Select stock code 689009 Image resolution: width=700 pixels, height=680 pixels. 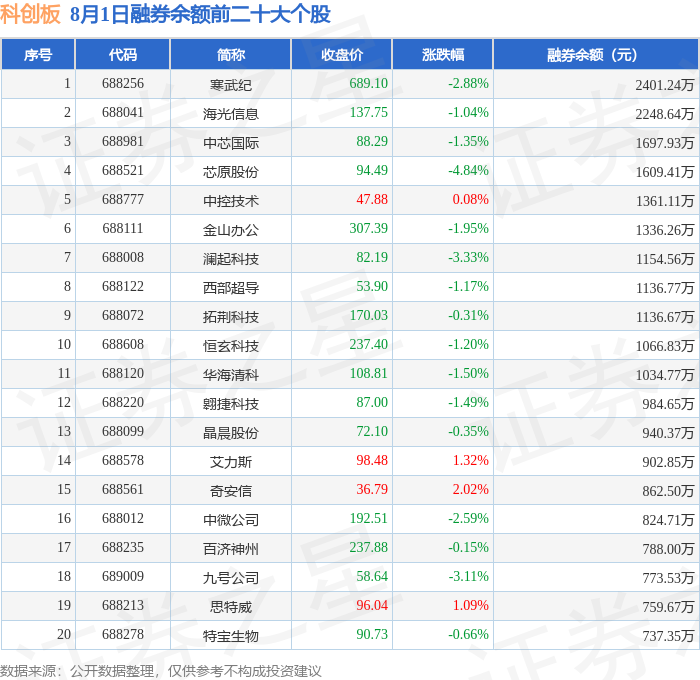tap(123, 577)
